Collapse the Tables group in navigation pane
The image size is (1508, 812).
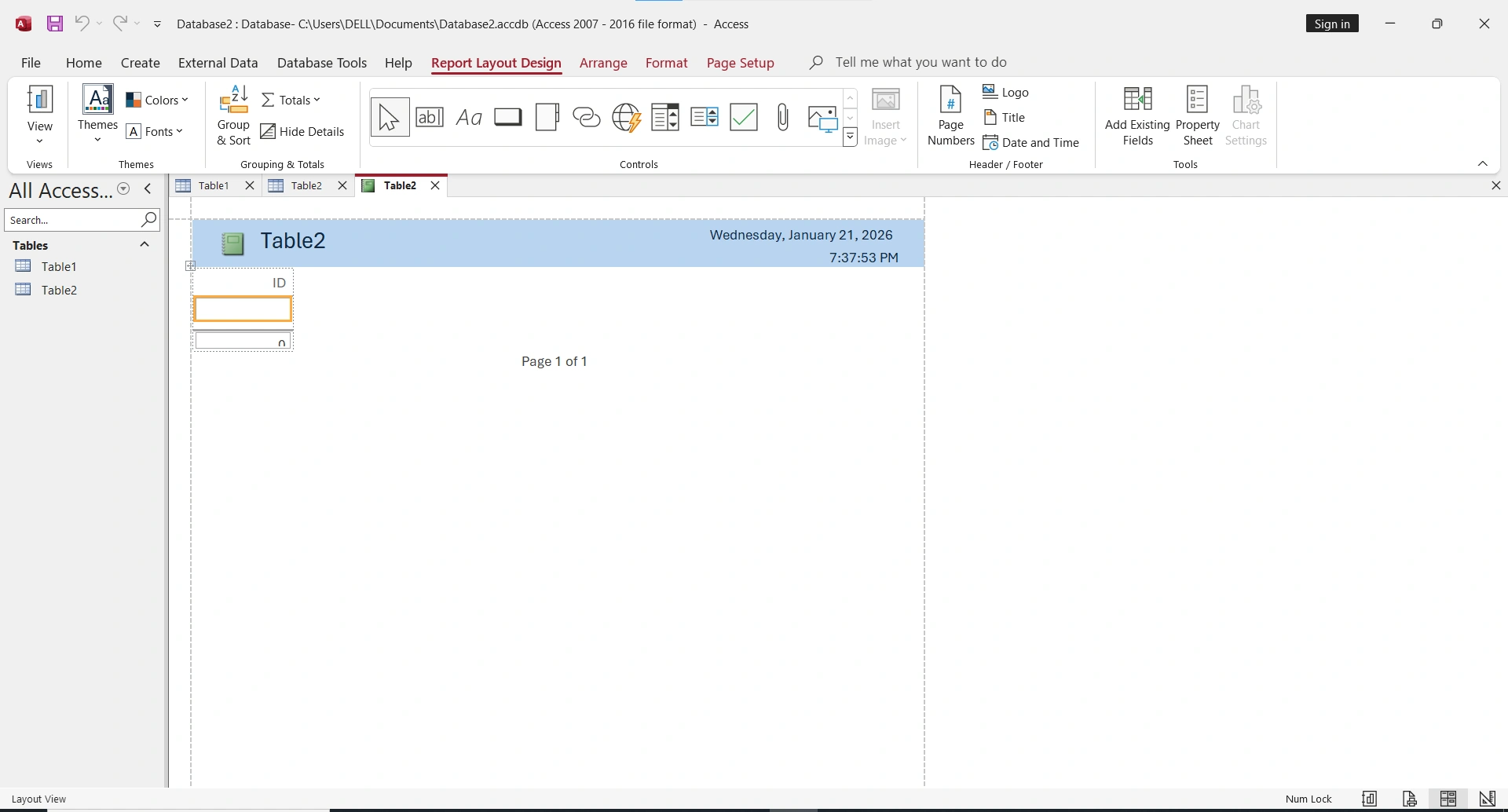(x=145, y=244)
